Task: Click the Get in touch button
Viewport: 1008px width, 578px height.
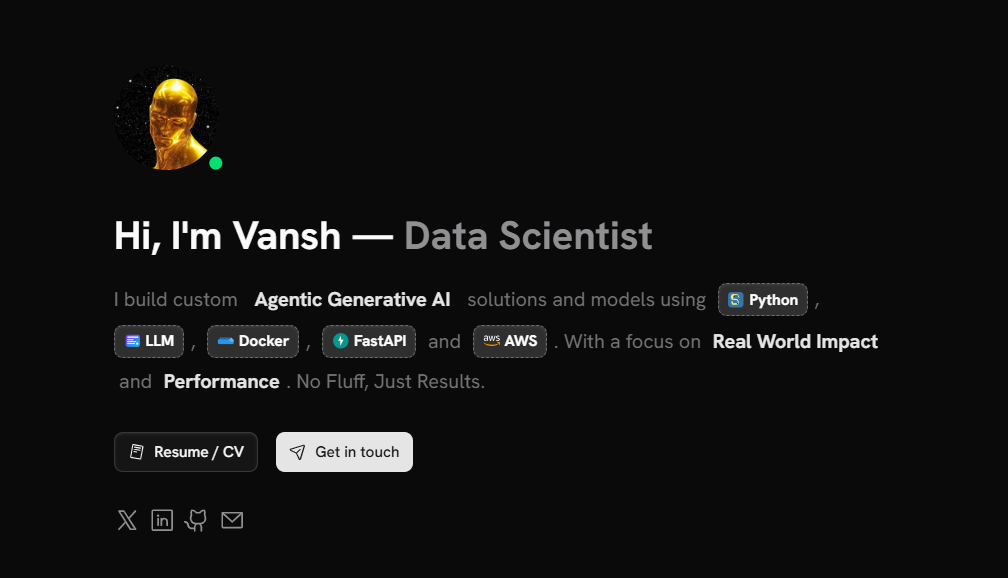Action: point(344,452)
